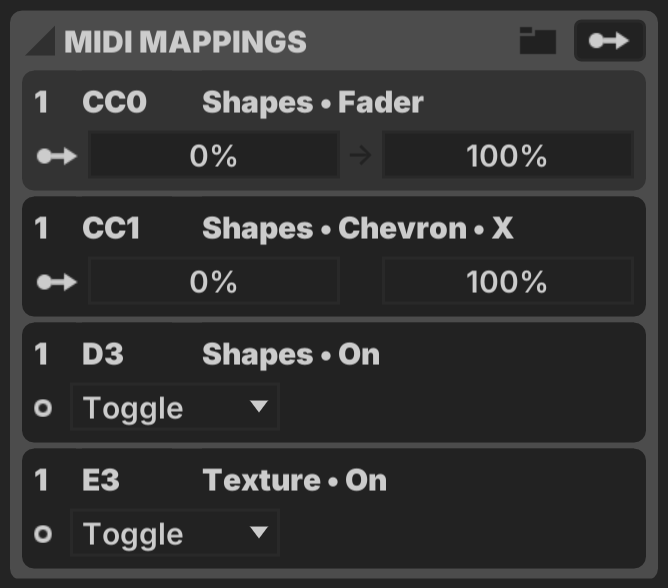Click the CC0 mapping mode arrow icon

pyautogui.click(x=57, y=156)
